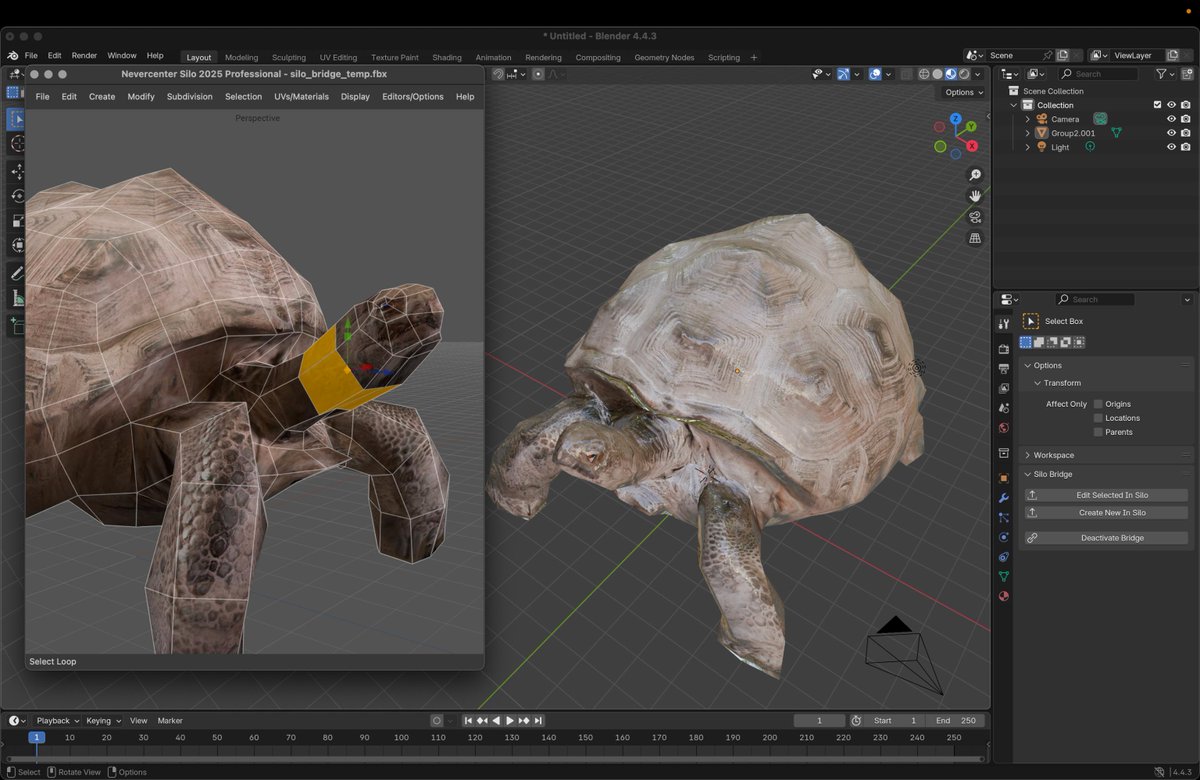Hide the Camera object with eye icon
The width and height of the screenshot is (1200, 780).
click(1171, 119)
